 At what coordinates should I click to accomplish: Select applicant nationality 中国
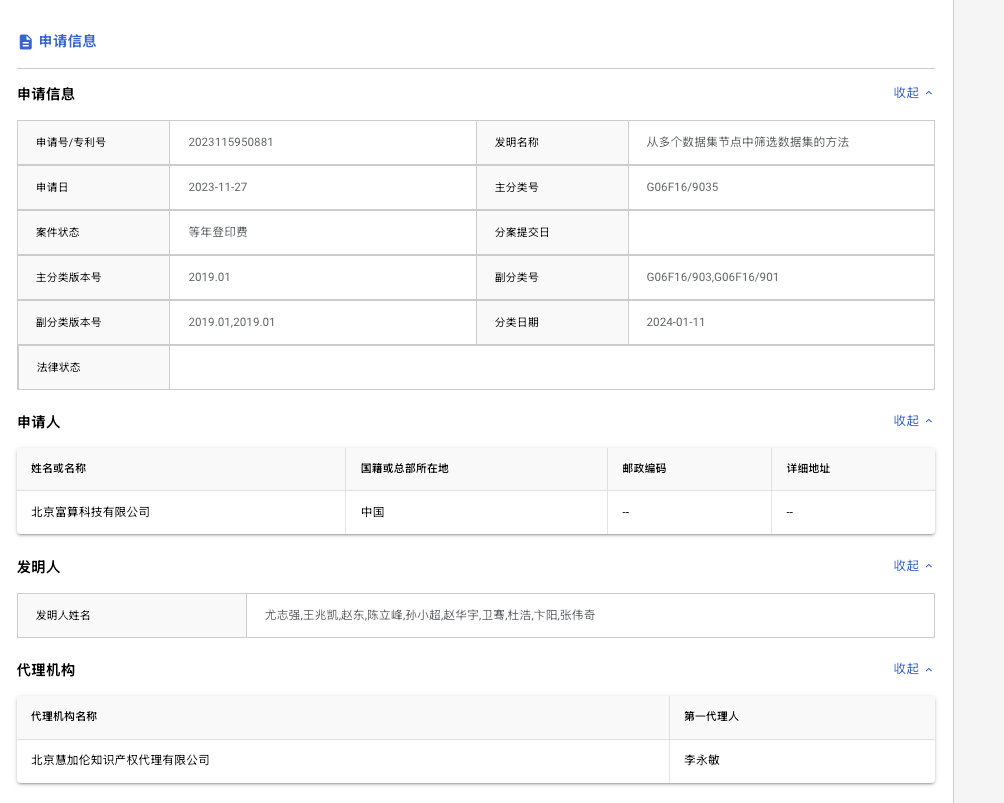(372, 512)
